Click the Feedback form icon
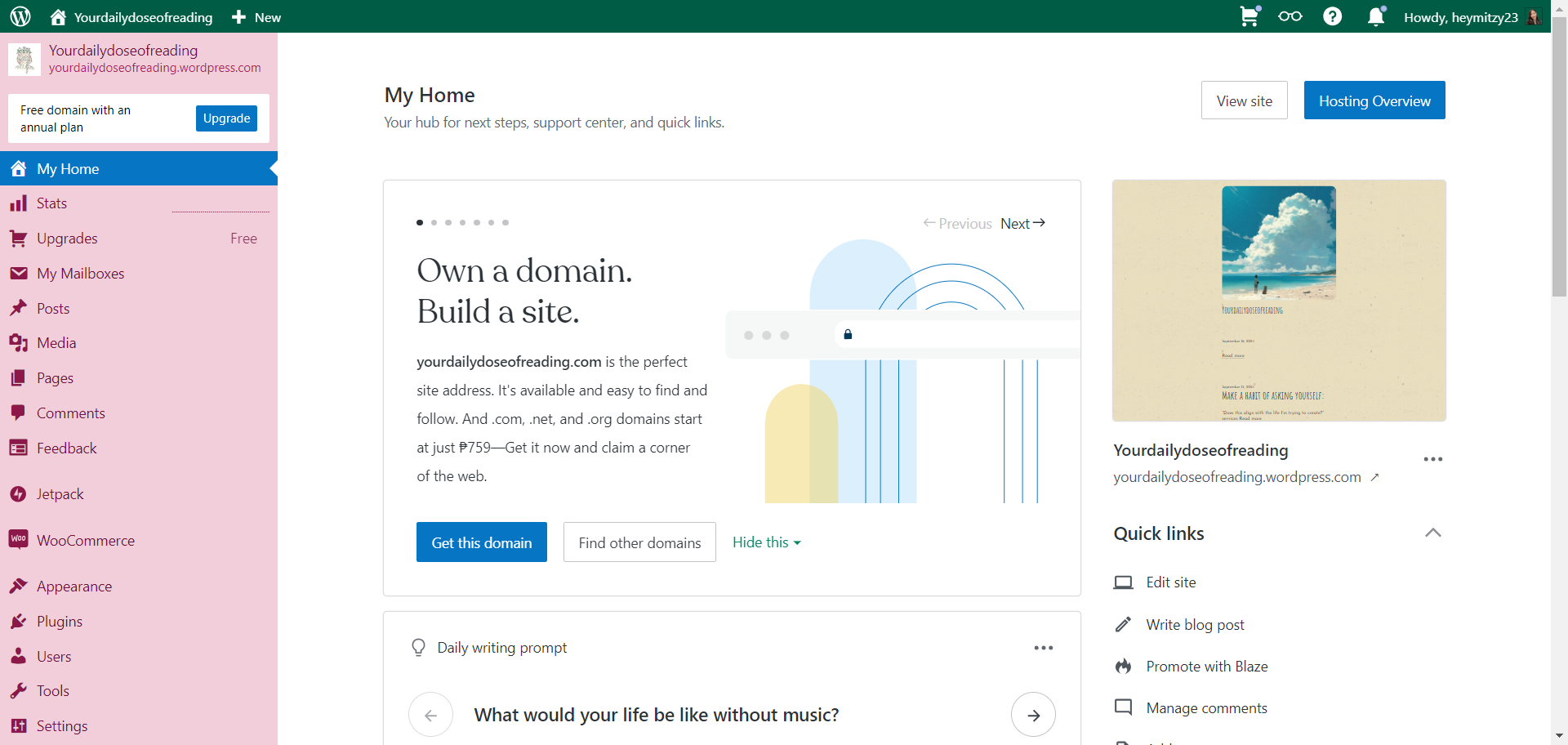This screenshot has height=745, width=1568. click(x=19, y=448)
